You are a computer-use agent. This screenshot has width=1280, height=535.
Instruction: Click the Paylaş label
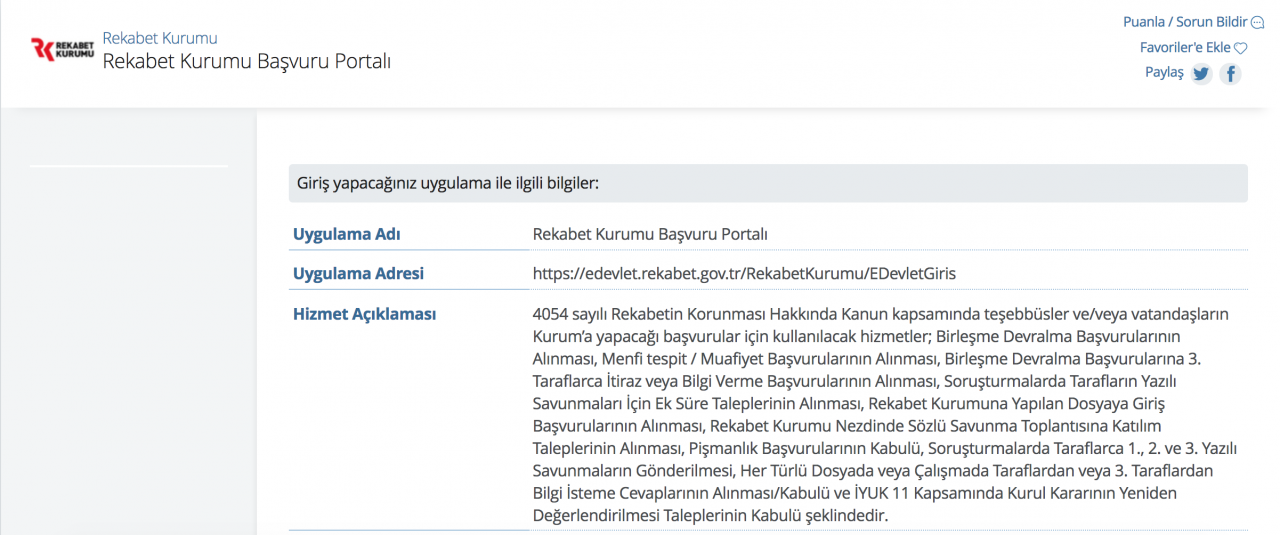(x=1164, y=73)
